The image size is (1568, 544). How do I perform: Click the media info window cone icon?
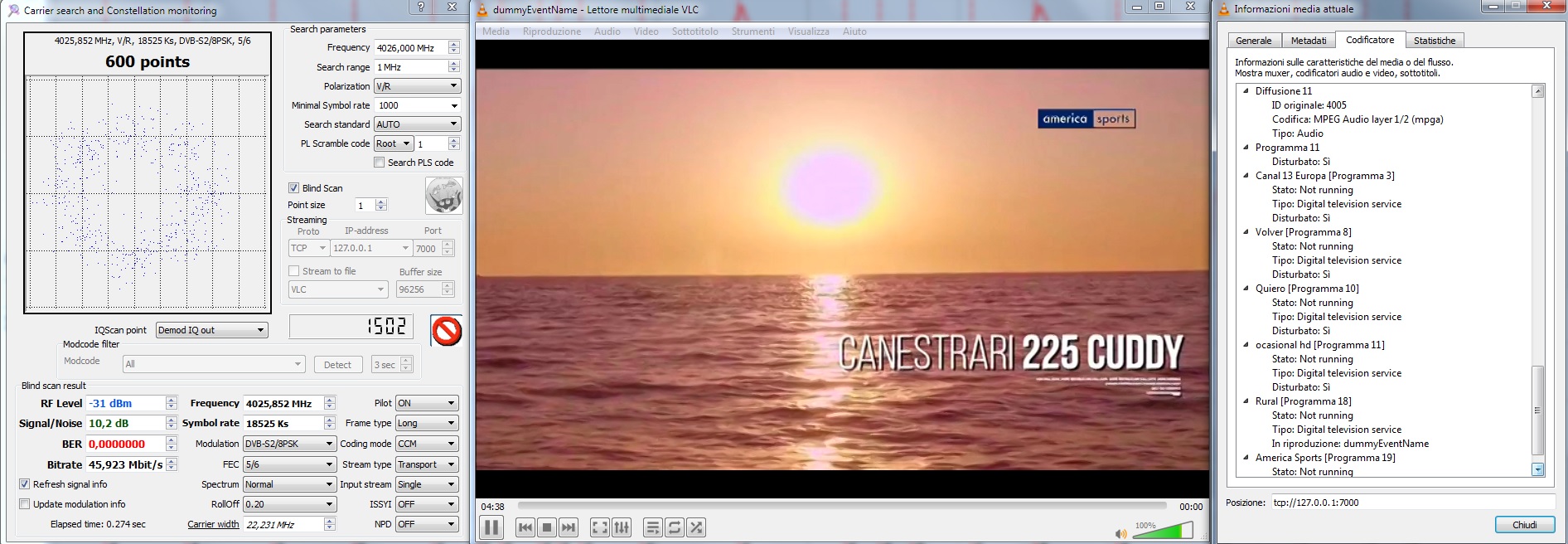[x=1223, y=9]
